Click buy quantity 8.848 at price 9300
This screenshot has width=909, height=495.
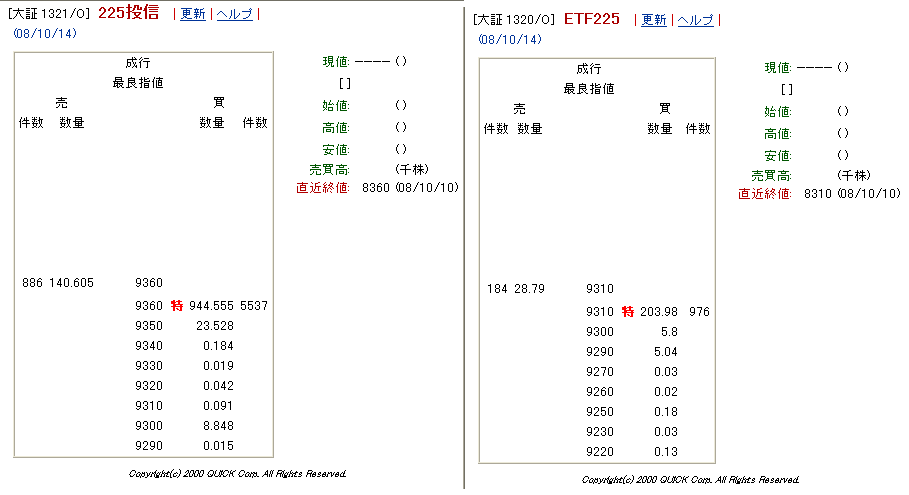(217, 426)
